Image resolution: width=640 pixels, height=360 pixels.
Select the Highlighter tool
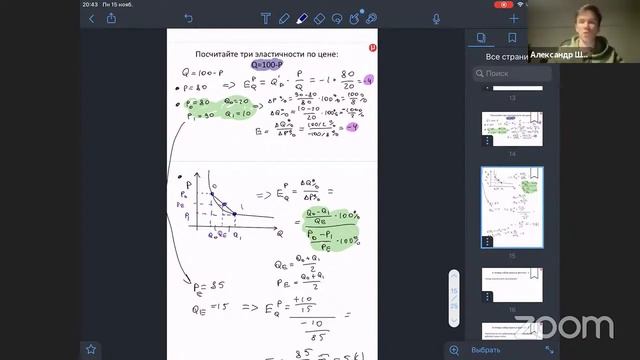coord(302,18)
